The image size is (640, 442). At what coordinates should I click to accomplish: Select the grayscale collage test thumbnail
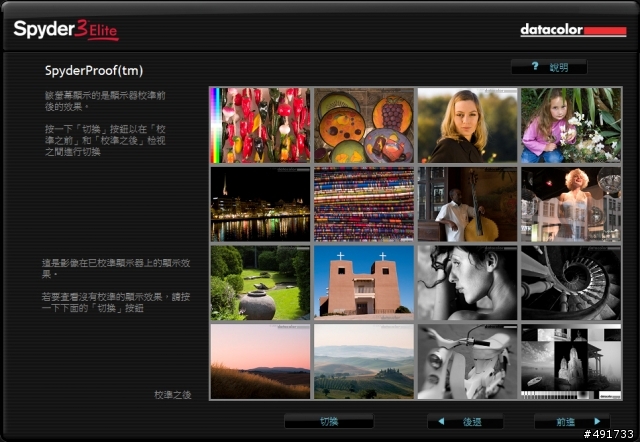[571, 362]
